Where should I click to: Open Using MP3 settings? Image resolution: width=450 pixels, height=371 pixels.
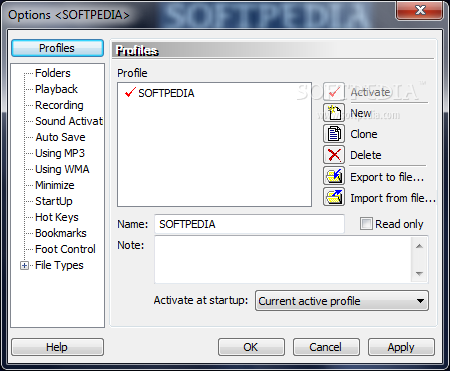tap(60, 153)
